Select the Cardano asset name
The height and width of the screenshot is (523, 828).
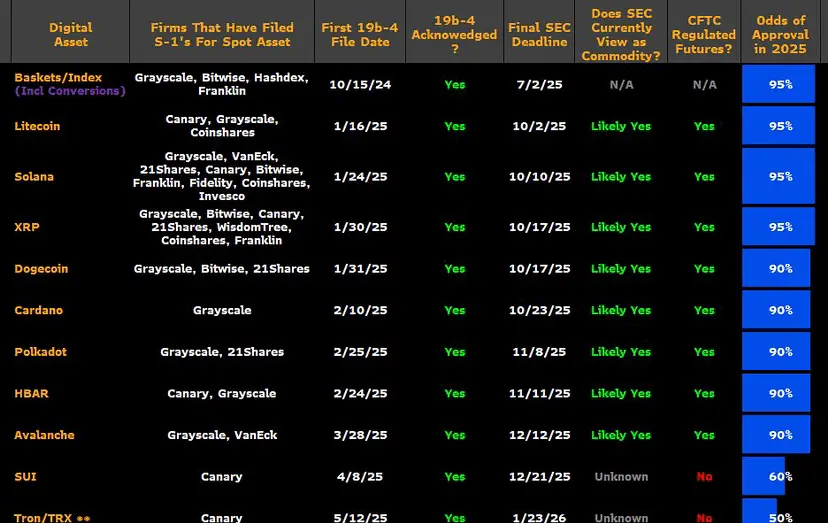[39, 310]
